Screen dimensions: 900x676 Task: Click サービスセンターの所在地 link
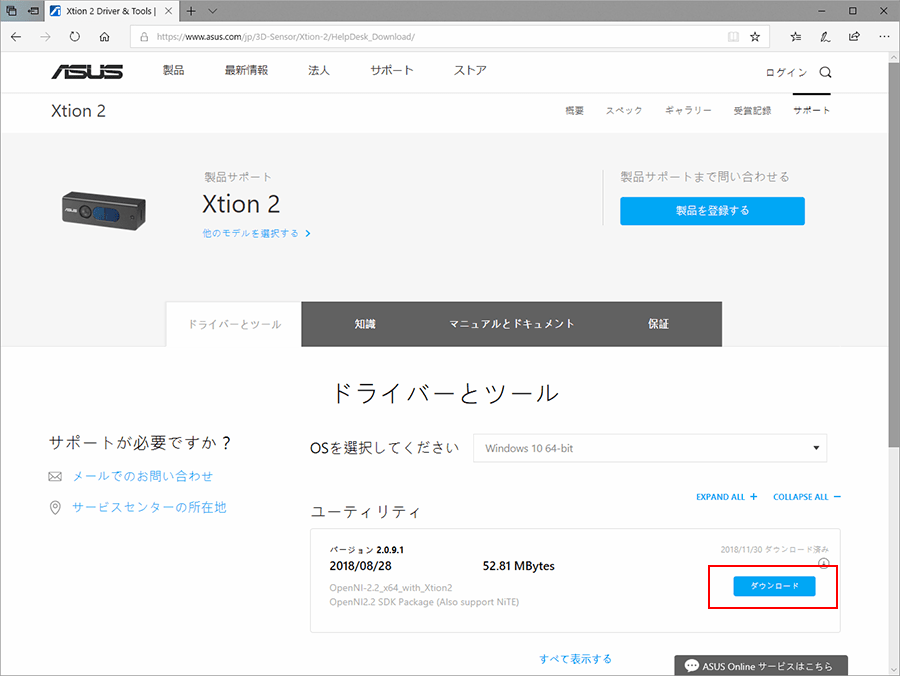point(149,507)
